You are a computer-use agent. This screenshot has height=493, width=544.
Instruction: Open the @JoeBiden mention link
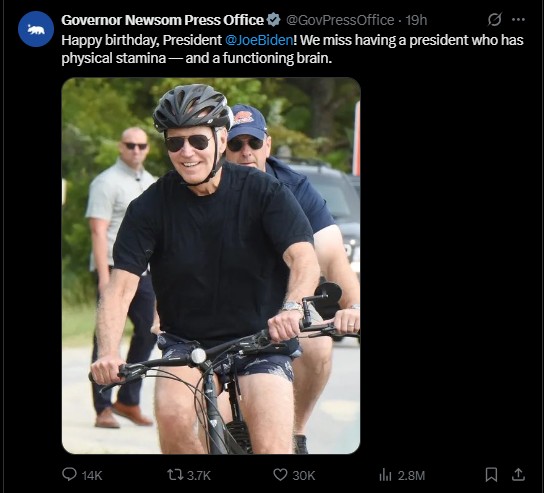[259, 40]
